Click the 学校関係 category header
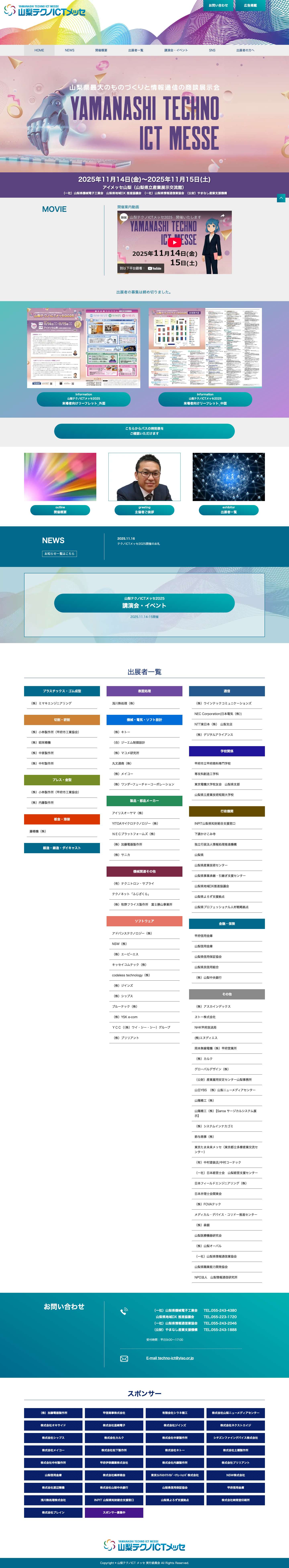Screen dimensions: 289x1568 click(x=227, y=751)
